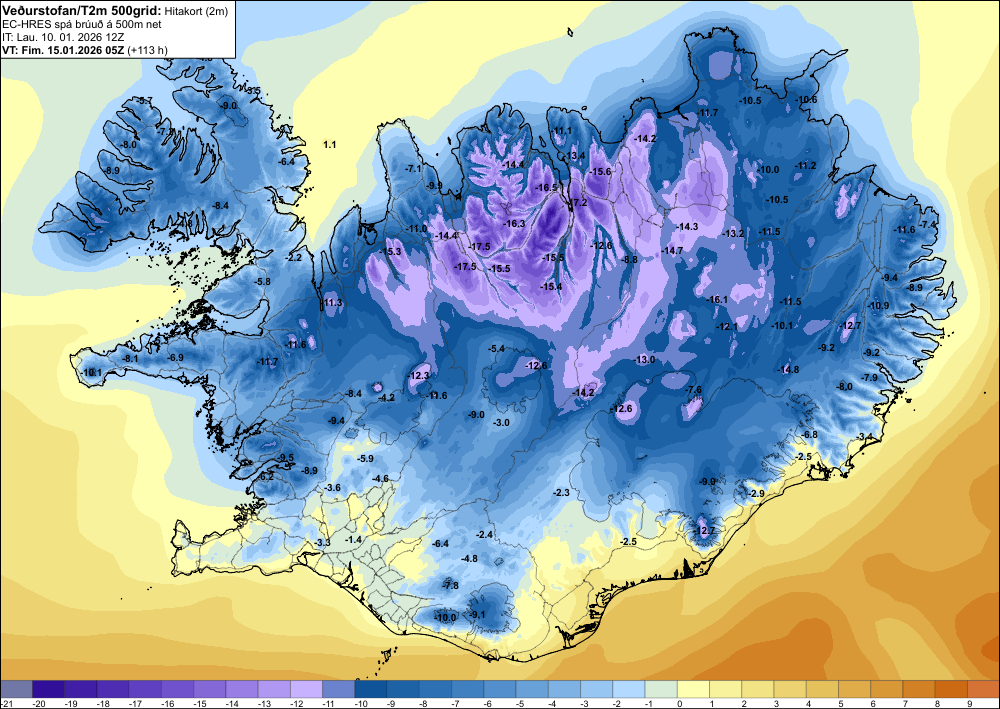1000x709 pixels.
Task: Select the -4.2 temperature label
Action: 386,398
